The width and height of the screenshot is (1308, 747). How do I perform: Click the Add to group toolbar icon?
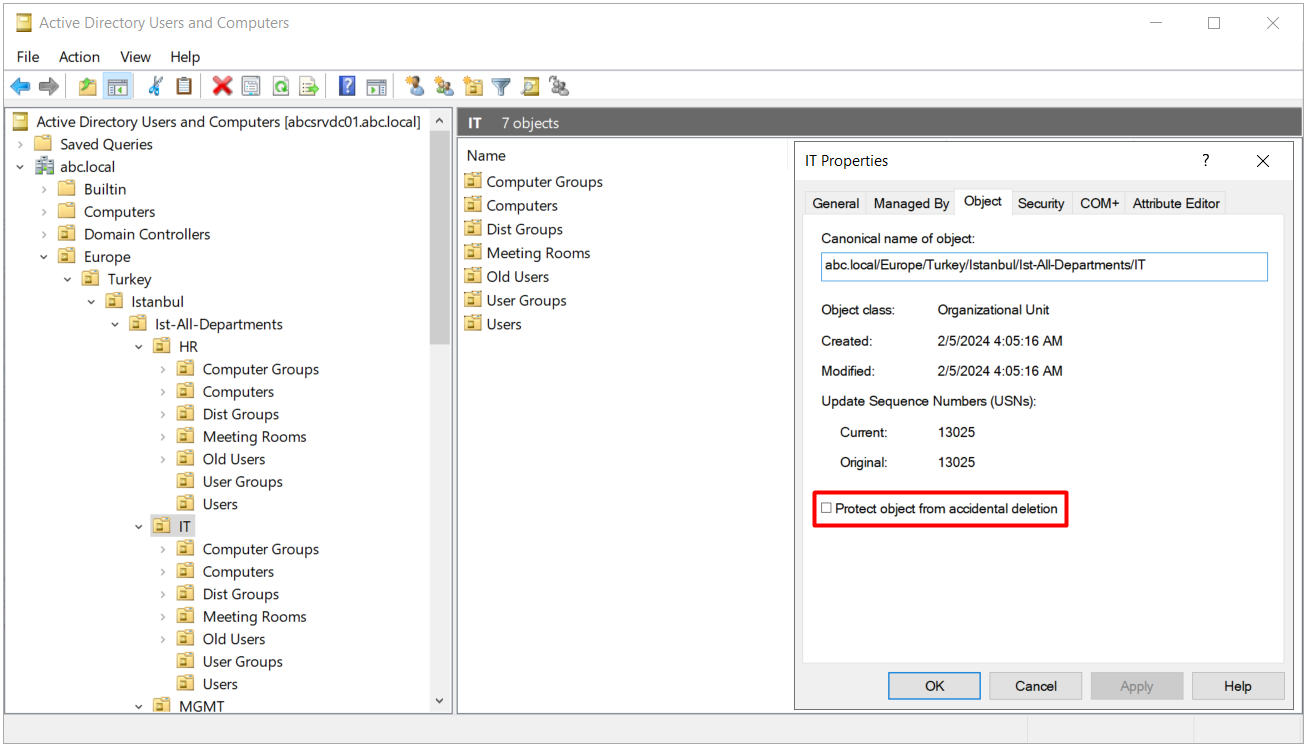pos(559,87)
